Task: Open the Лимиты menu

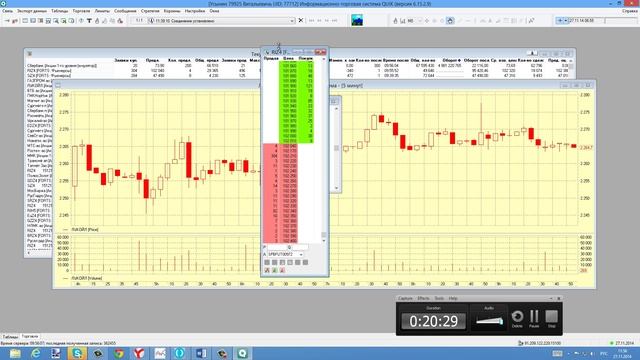Action: [102, 11]
